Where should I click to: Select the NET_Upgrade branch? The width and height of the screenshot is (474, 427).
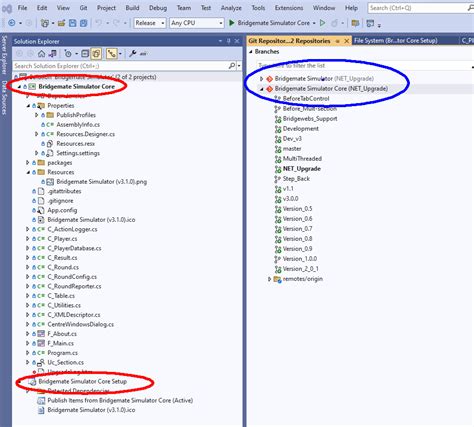pos(302,169)
